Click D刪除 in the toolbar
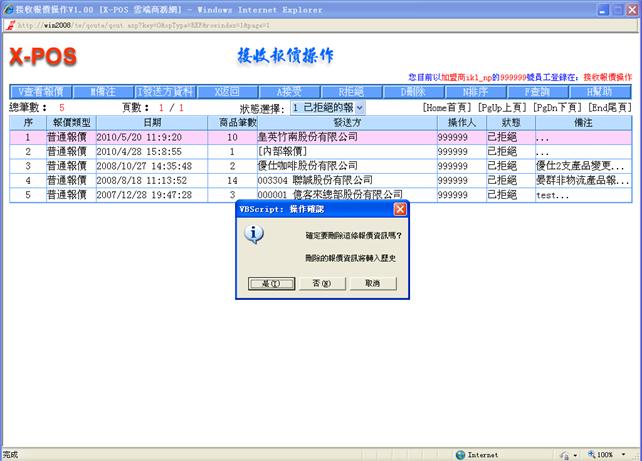642x461 pixels. pos(413,91)
